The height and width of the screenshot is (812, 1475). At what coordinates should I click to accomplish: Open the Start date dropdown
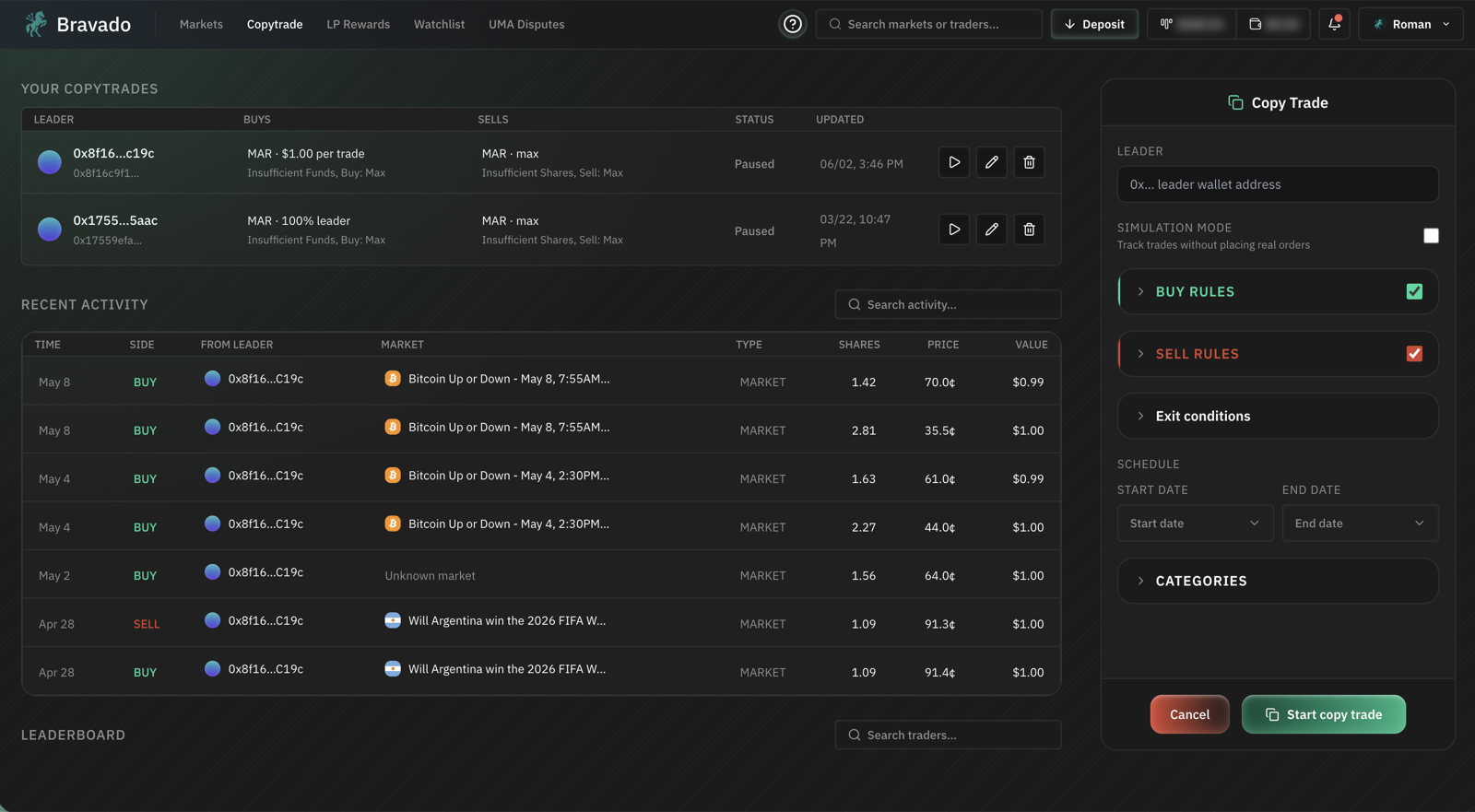(x=1195, y=523)
